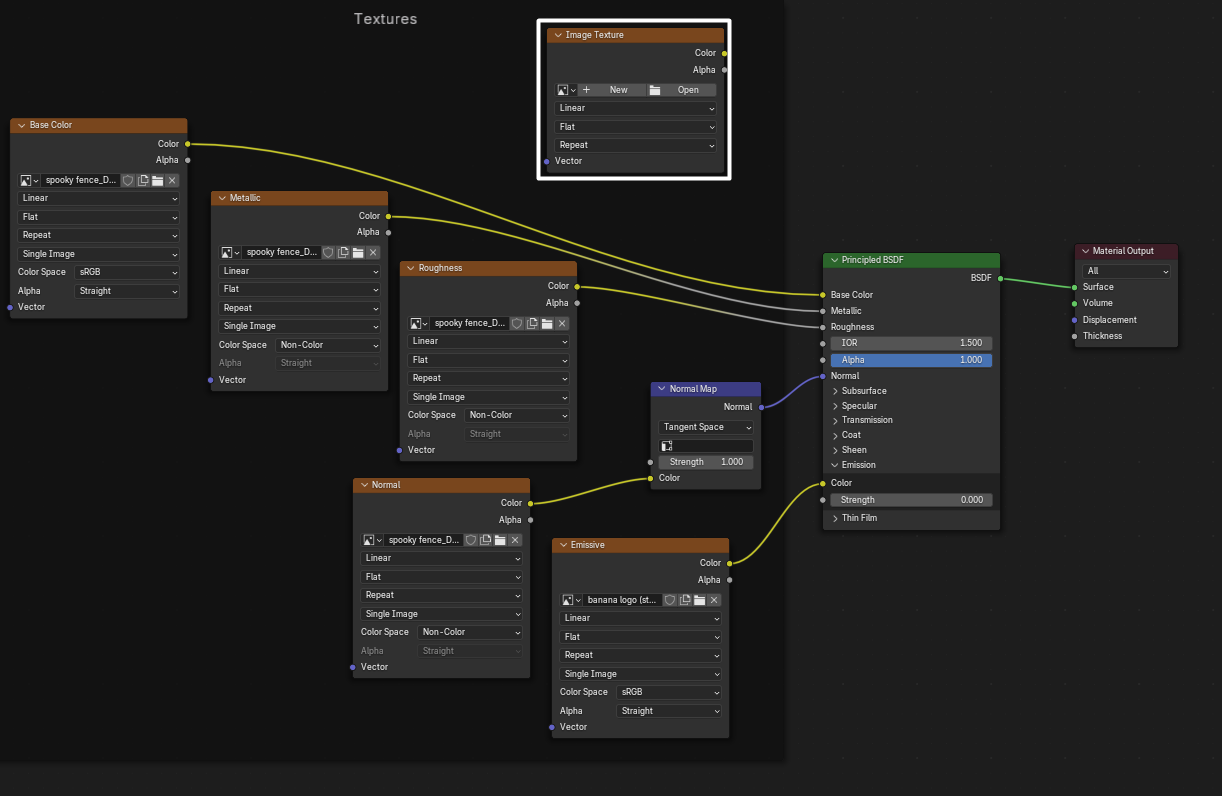Click the IOR value field in Principled BSDF

pyautogui.click(x=911, y=343)
